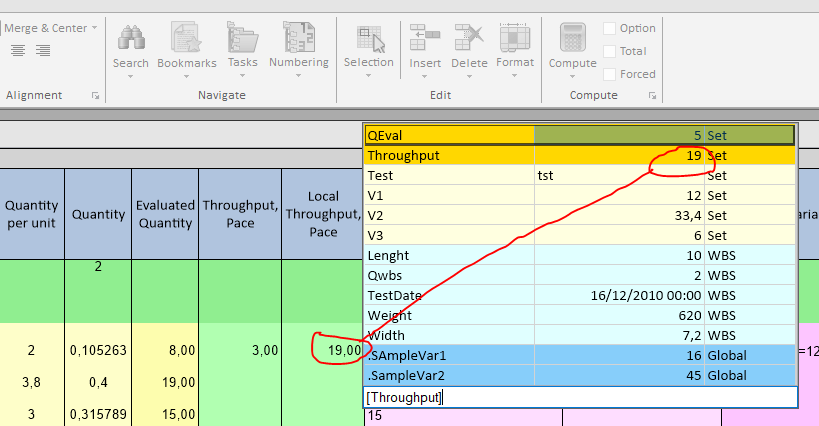Check the Forced checkbox
The height and width of the screenshot is (426, 819).
coord(610,74)
